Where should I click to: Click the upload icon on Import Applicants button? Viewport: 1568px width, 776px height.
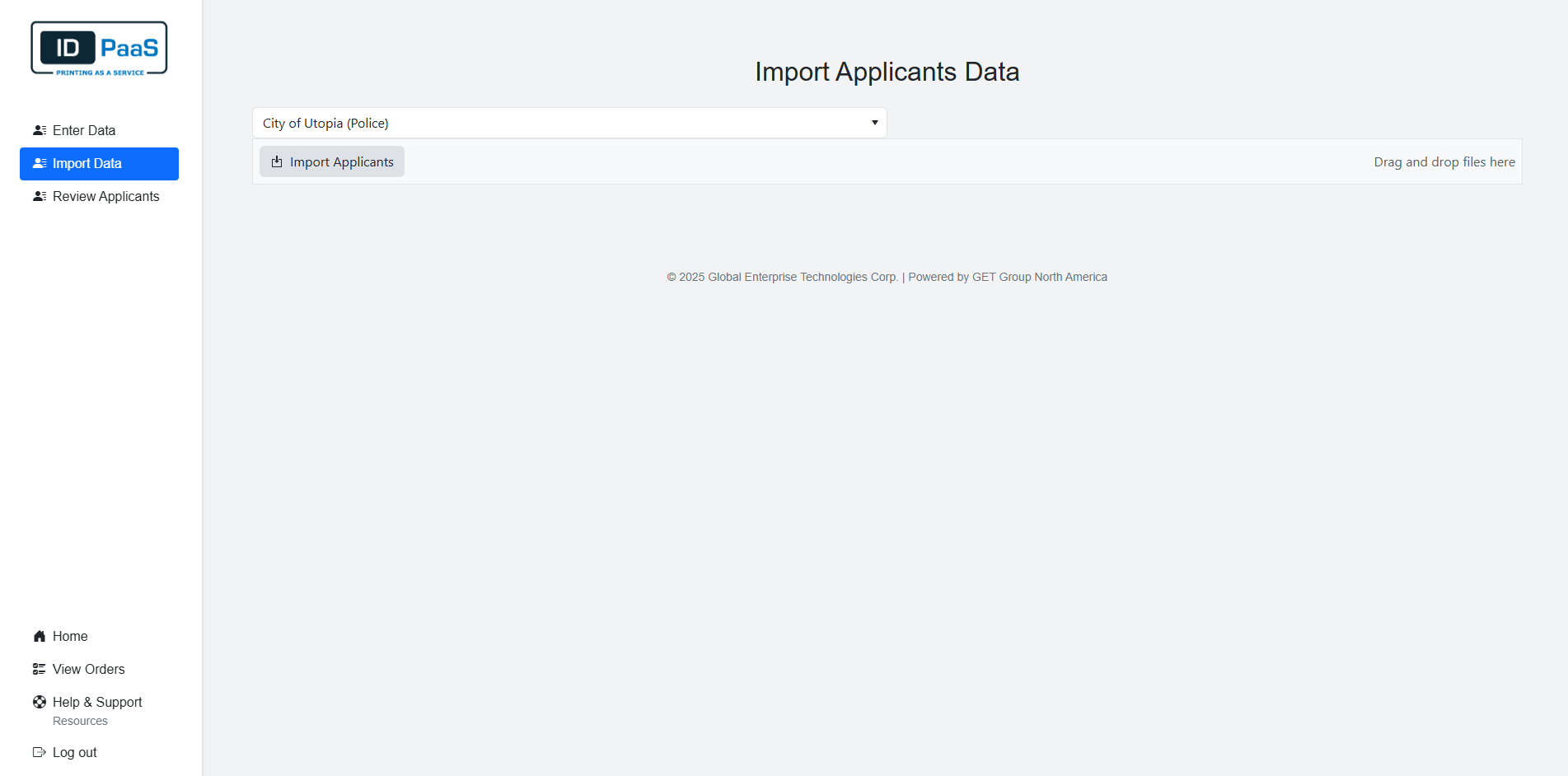coord(276,161)
